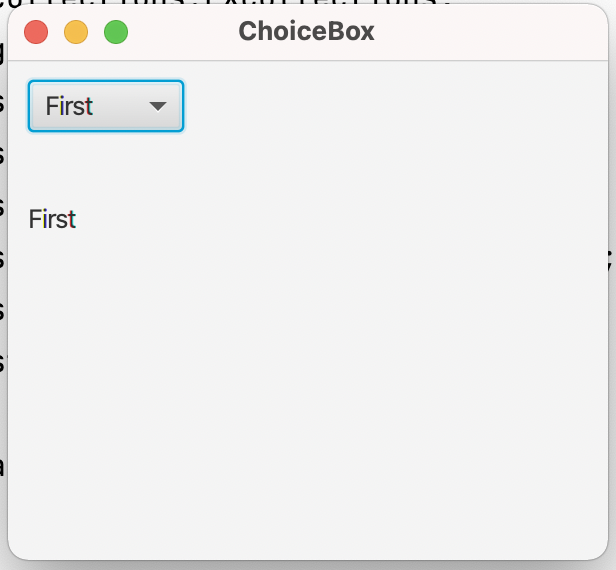Close the ChoiceBox window with red button

pos(36,32)
